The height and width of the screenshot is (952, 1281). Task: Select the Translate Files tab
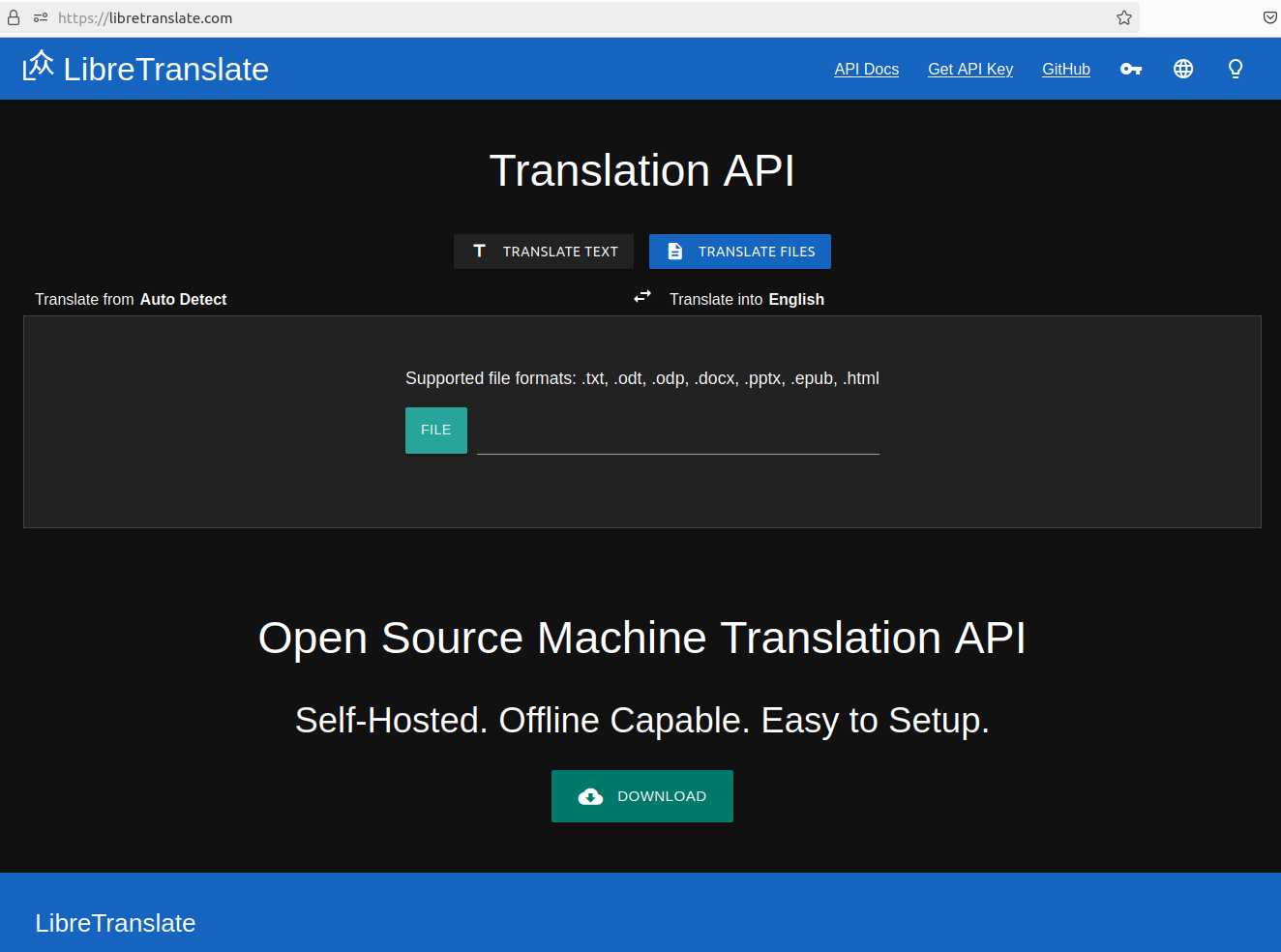tap(740, 252)
